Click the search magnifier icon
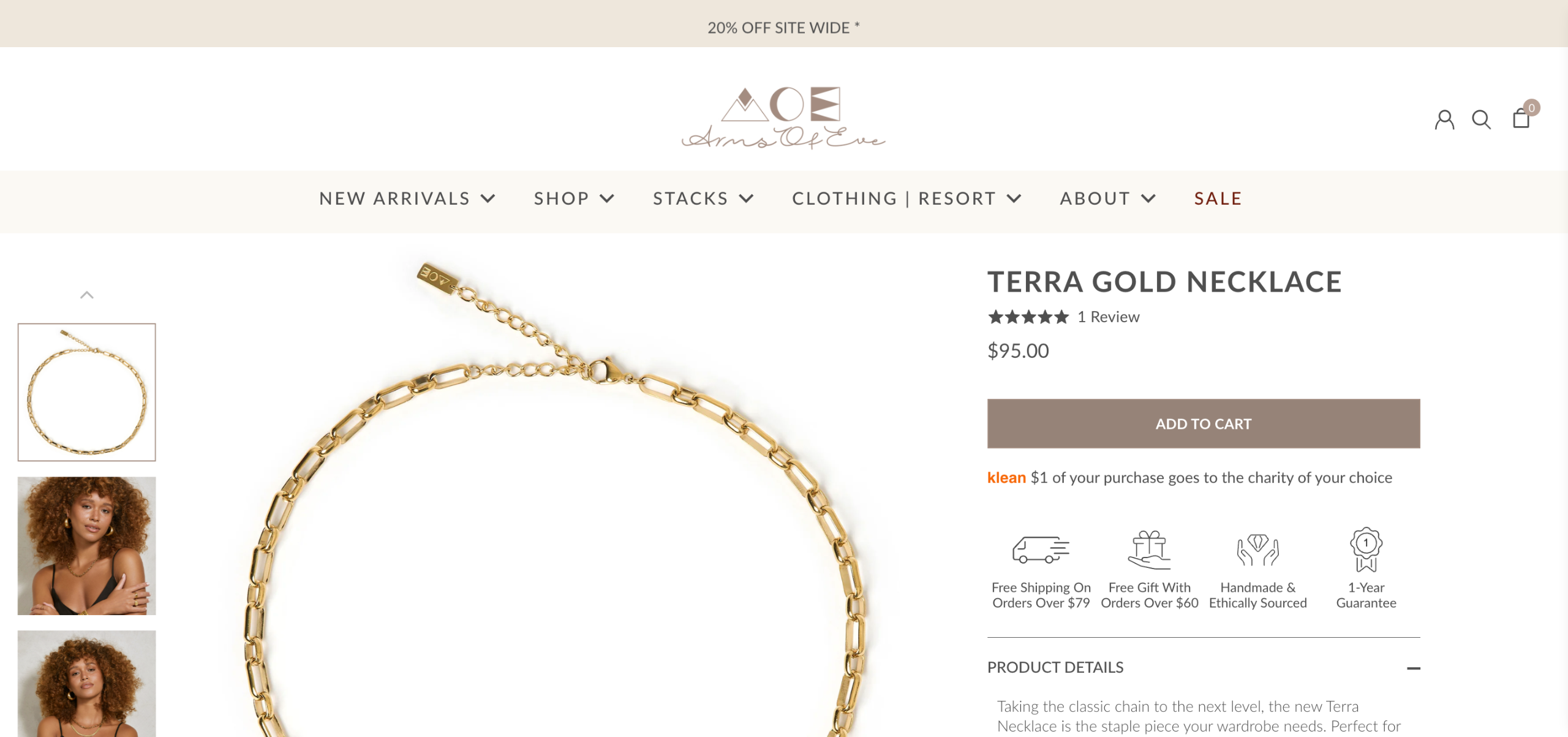This screenshot has height=737, width=1568. coord(1481,119)
